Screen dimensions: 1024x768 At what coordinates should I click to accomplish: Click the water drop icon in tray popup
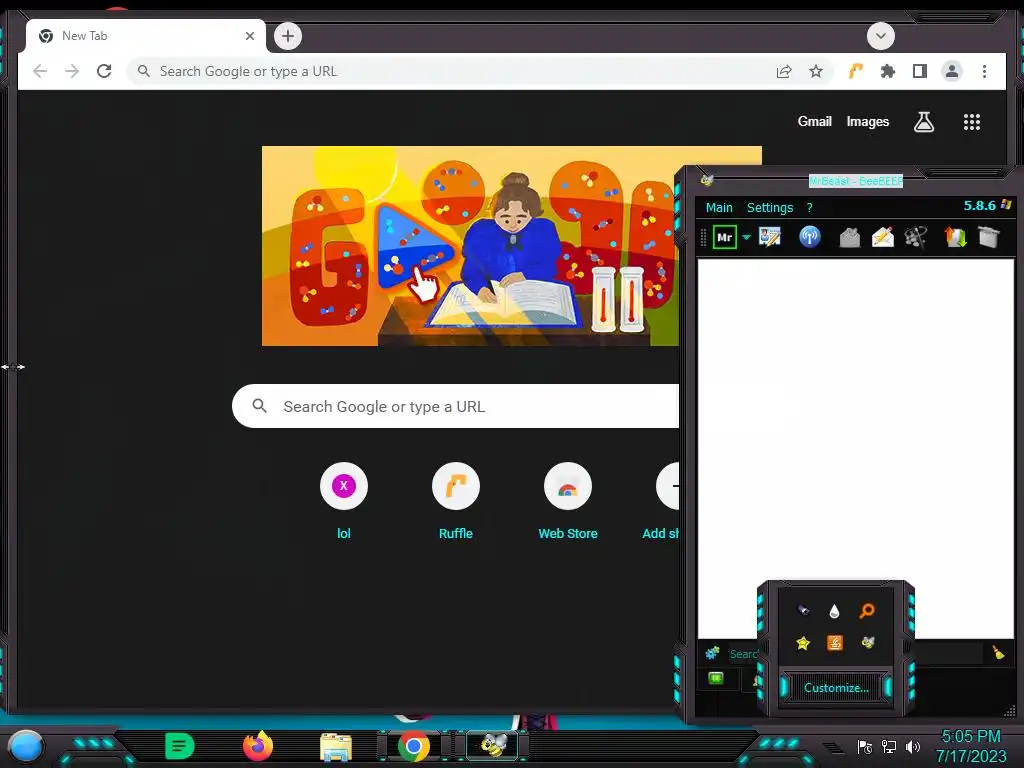tap(834, 611)
